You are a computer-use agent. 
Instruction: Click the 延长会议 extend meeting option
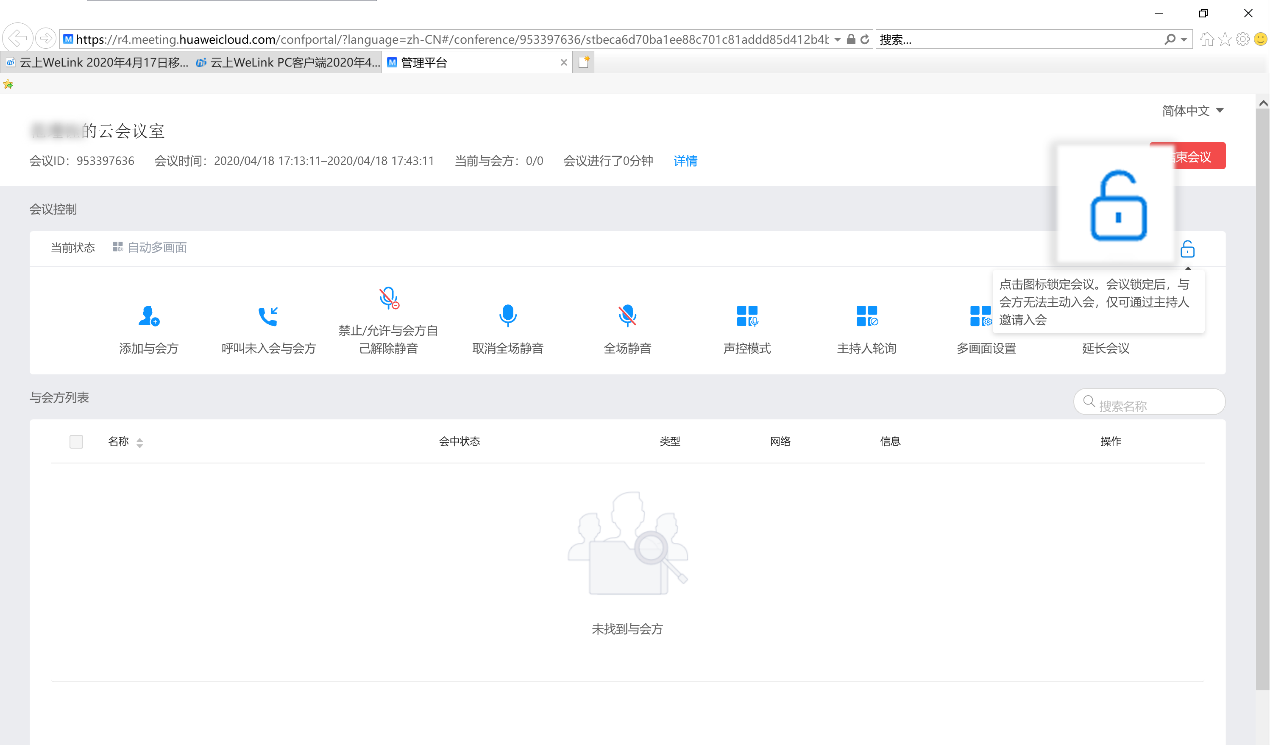point(1105,348)
